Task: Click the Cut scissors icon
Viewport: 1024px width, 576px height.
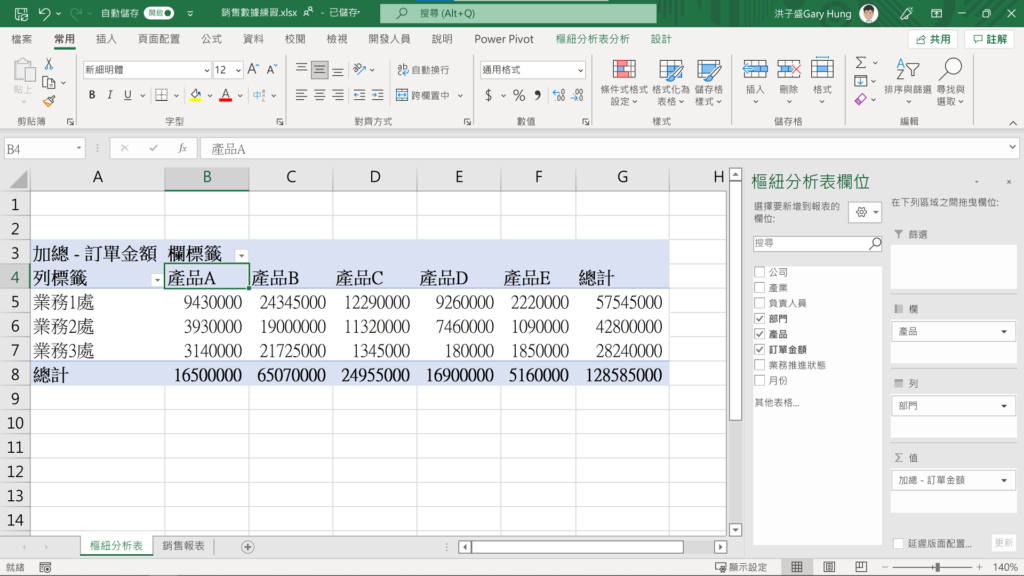Action: (x=48, y=64)
